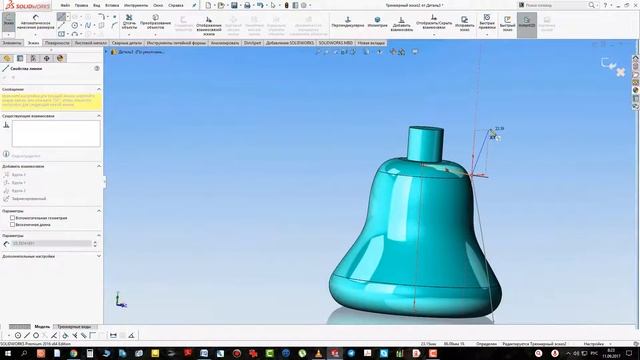Open the Вставка (Insert) menu
This screenshot has width=640, height=360.
(112, 5)
